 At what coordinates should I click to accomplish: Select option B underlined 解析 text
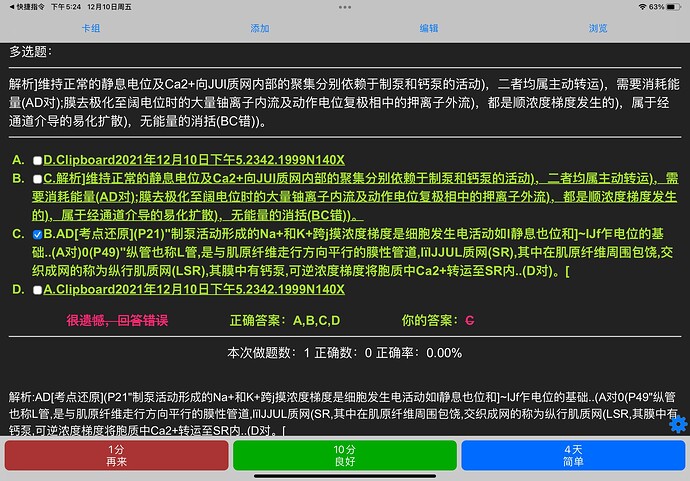point(355,197)
